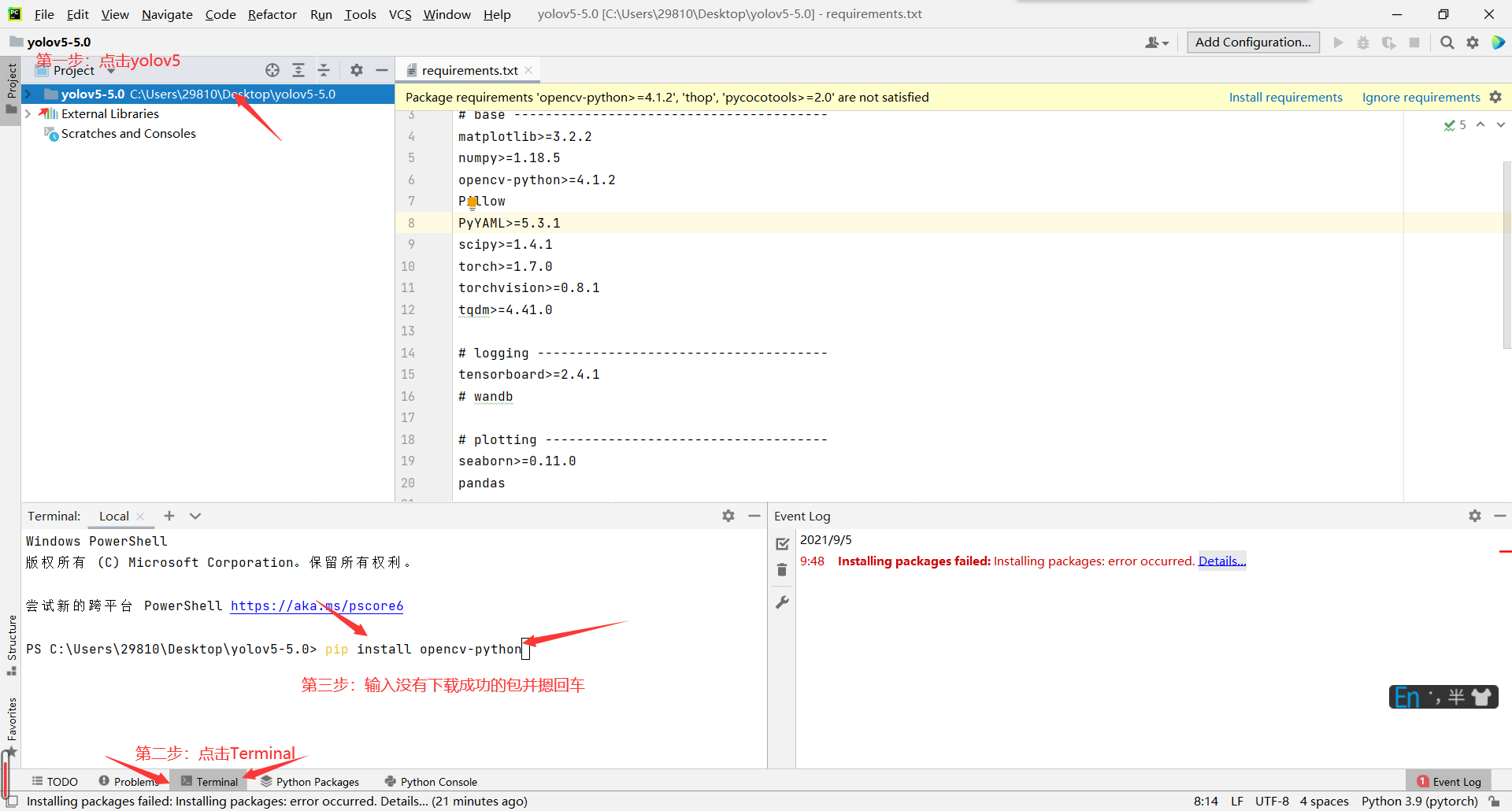Viewport: 1512px width, 811px height.
Task: Open Project panel settings gear
Action: pyautogui.click(x=357, y=70)
